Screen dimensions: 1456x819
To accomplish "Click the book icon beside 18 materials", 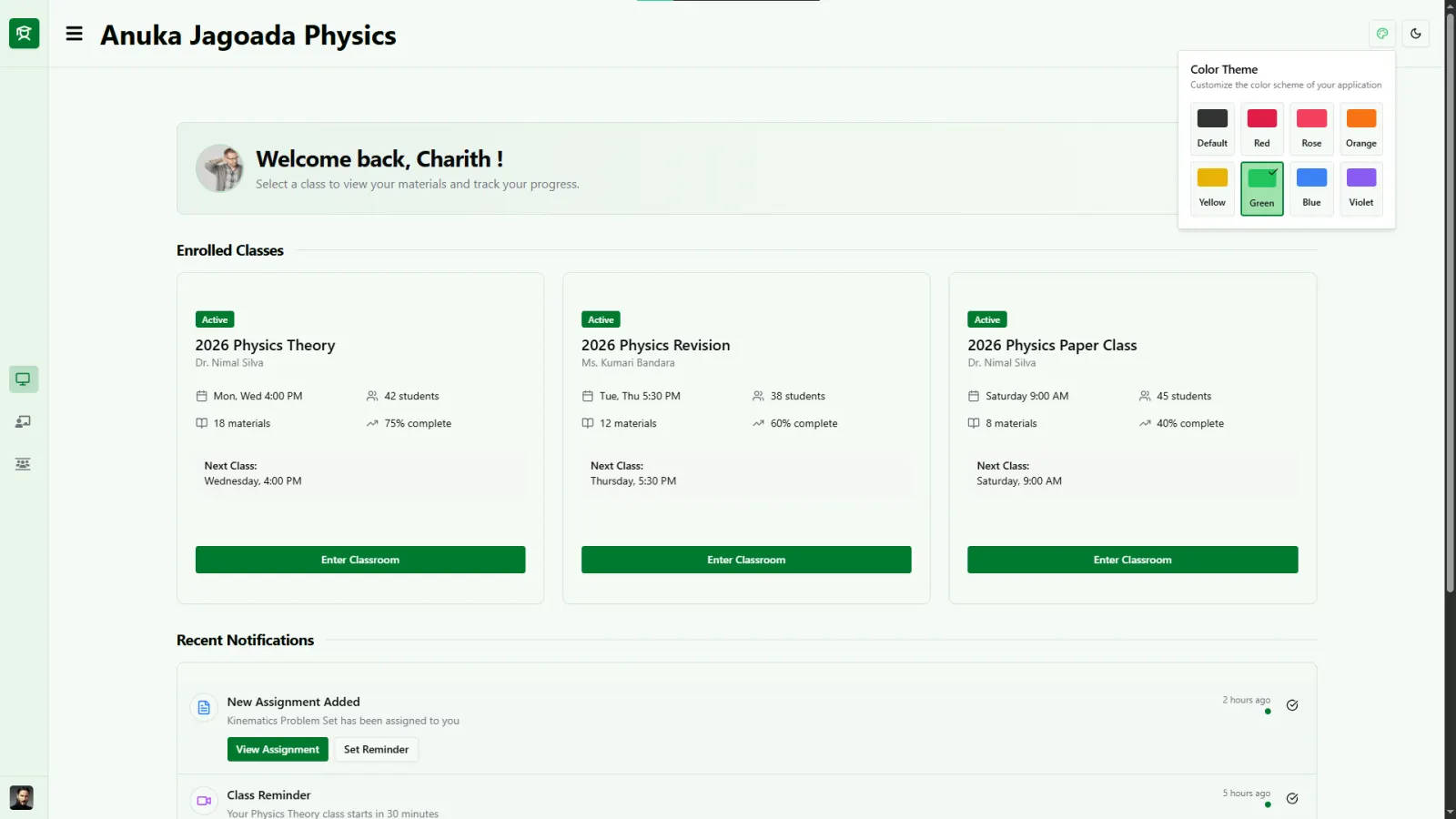I will [202, 423].
